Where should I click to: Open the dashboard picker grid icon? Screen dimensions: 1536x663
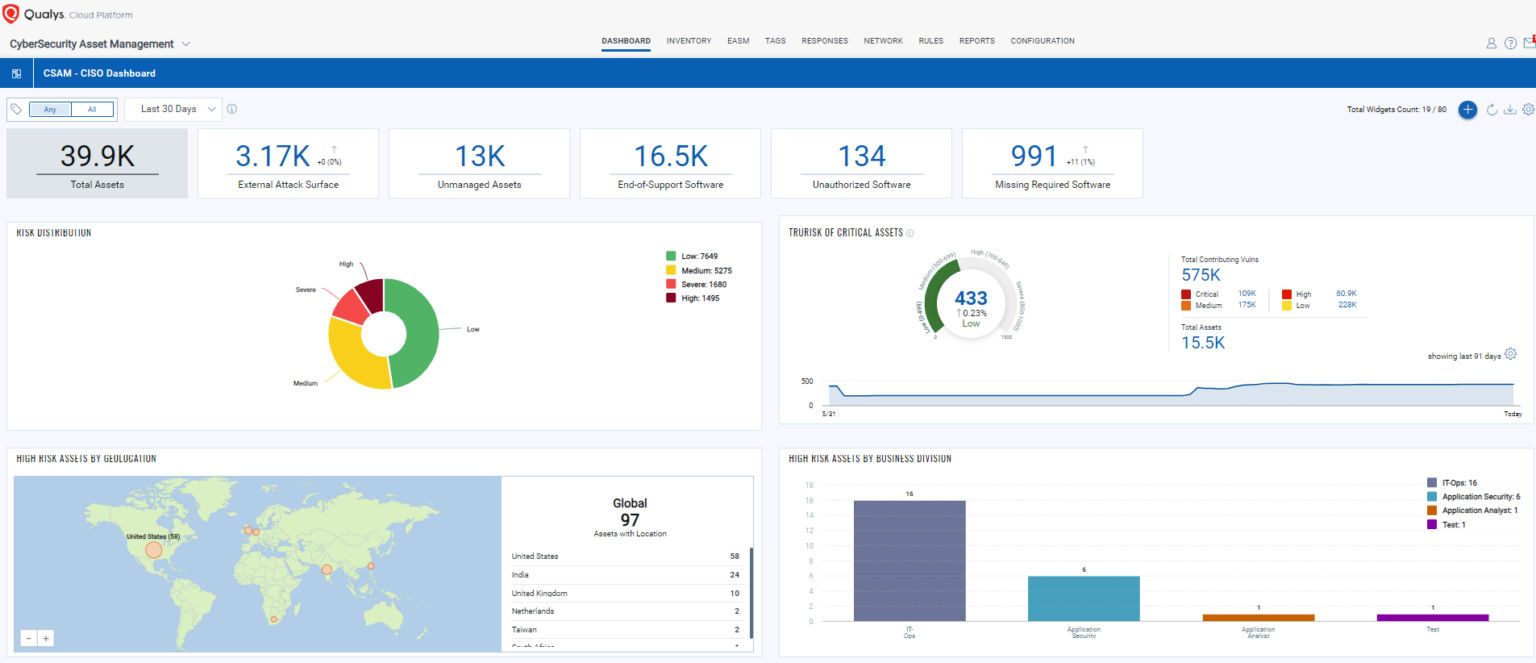16,72
